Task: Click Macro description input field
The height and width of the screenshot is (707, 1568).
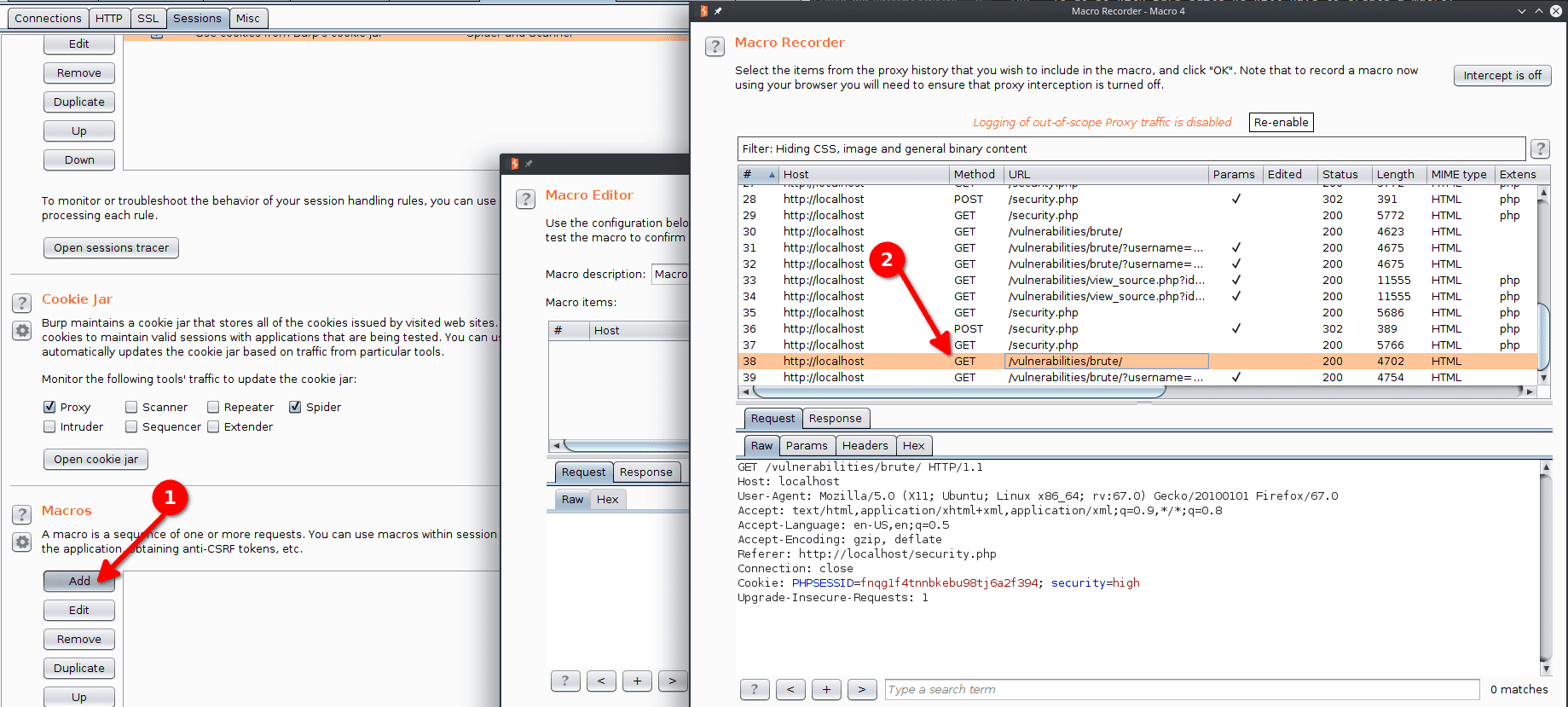Action: 670,274
